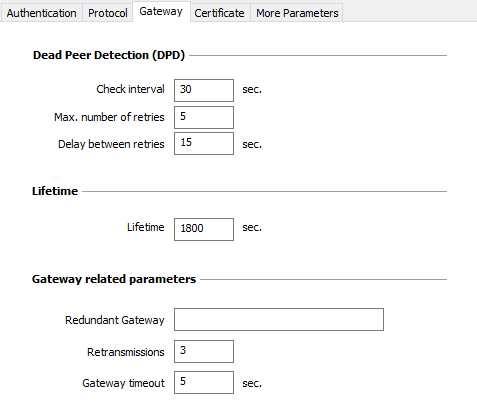
Task: Switch to the Authentication tab
Action: click(x=41, y=13)
